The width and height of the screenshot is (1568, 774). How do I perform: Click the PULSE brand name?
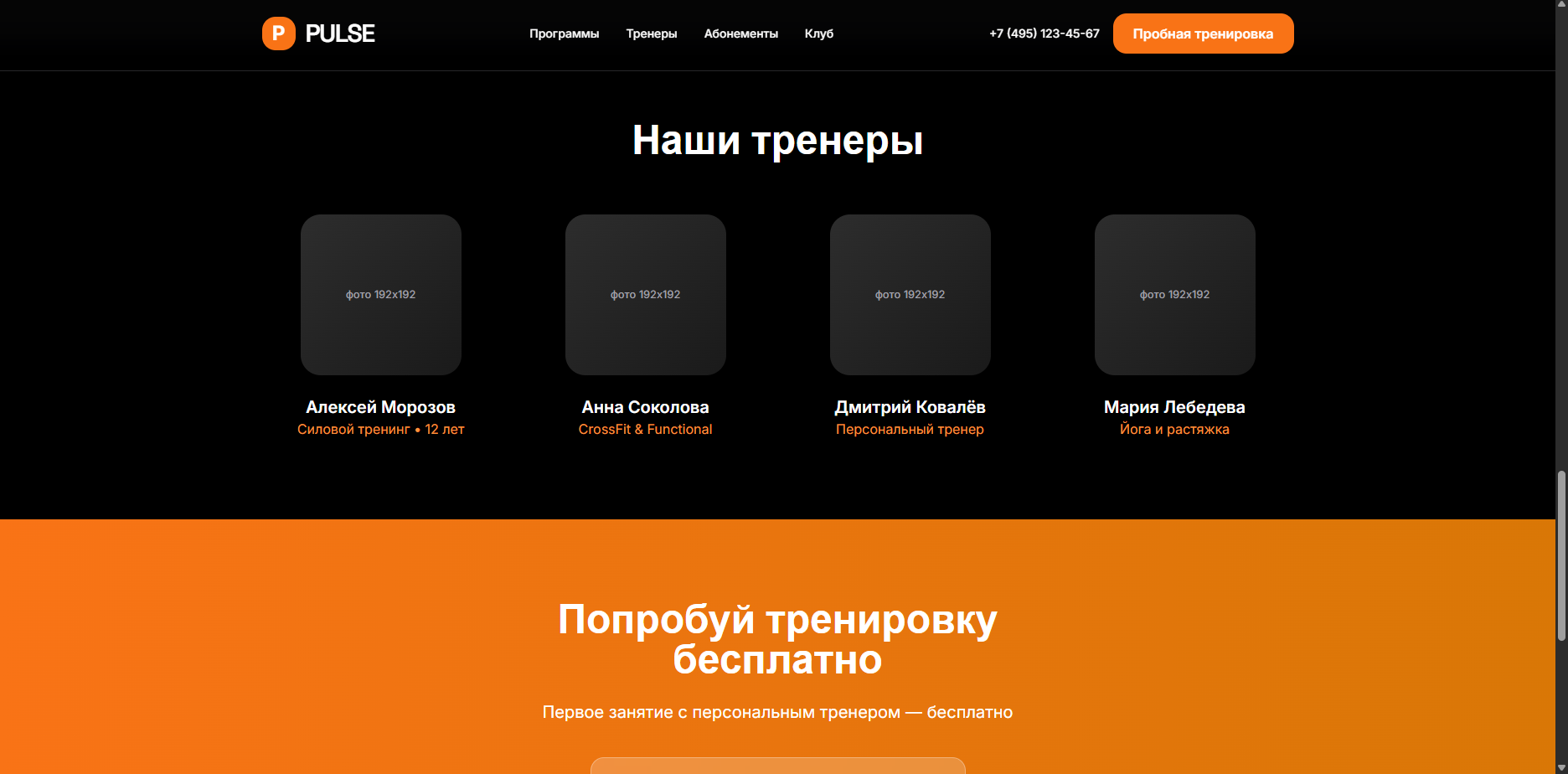(x=340, y=34)
